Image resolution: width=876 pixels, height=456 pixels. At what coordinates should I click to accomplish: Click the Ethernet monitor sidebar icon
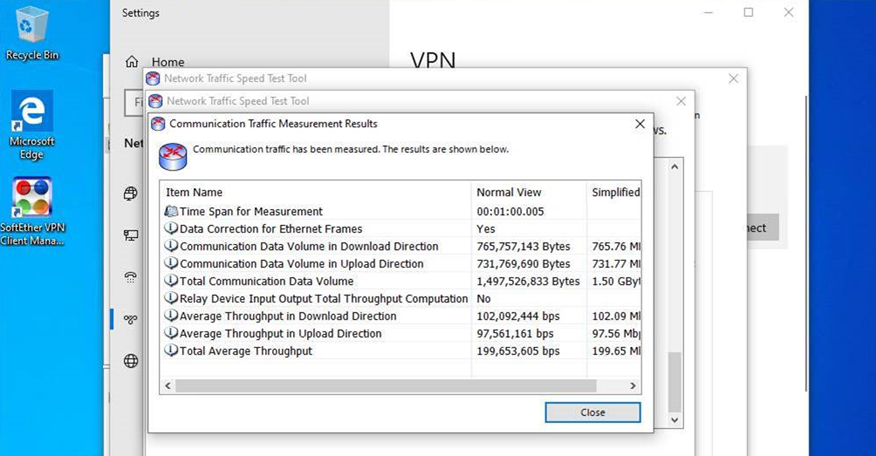click(x=131, y=235)
